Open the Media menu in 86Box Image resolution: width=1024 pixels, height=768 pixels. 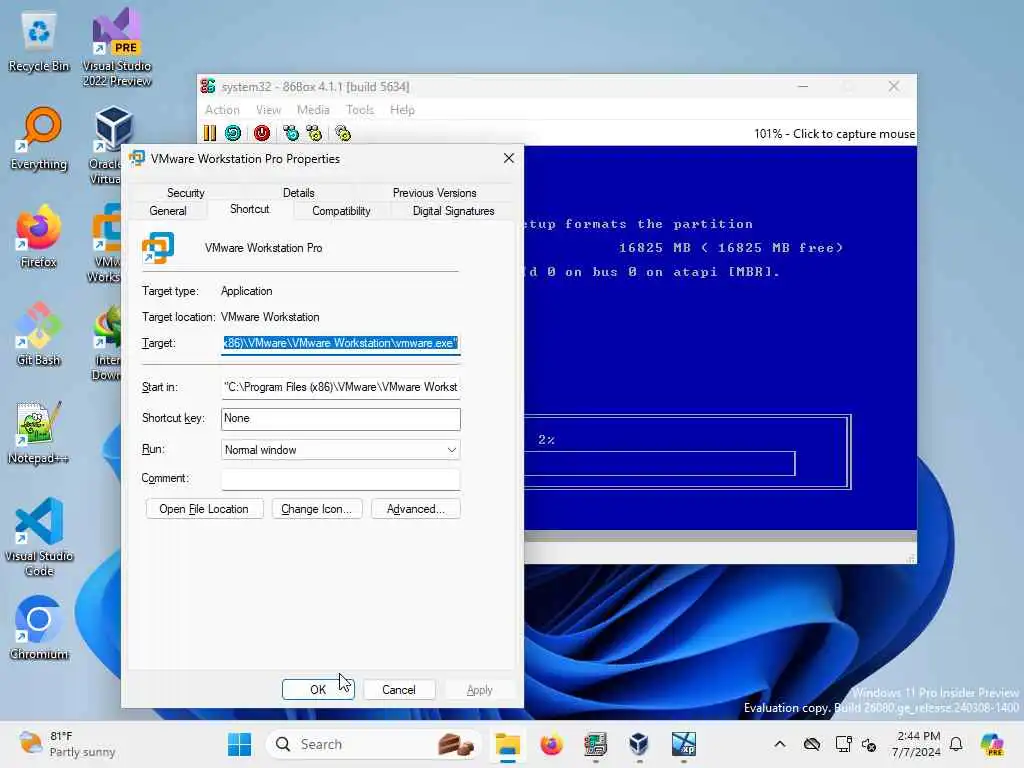click(x=313, y=110)
